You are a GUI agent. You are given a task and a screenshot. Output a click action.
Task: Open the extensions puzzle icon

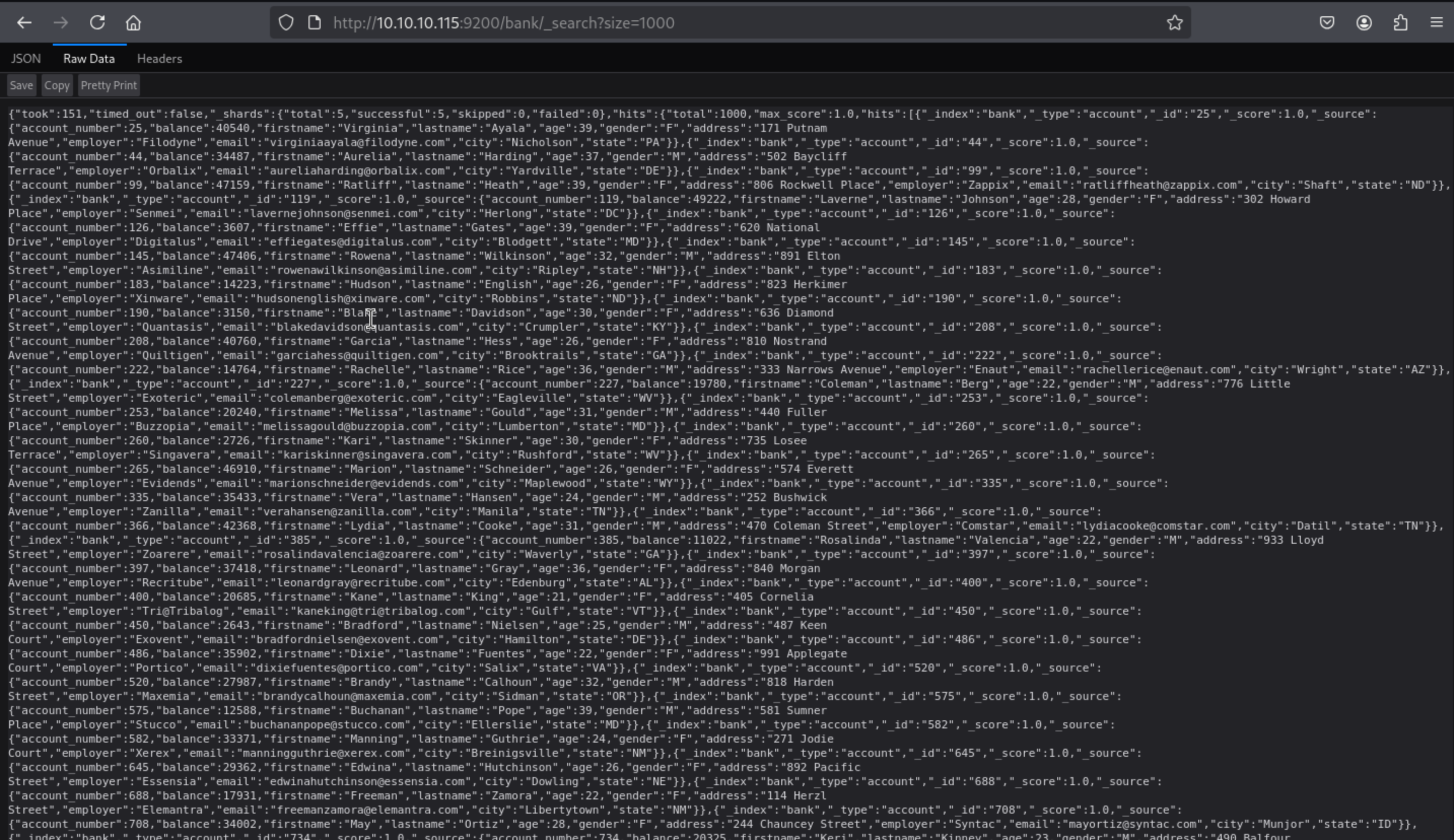1400,23
